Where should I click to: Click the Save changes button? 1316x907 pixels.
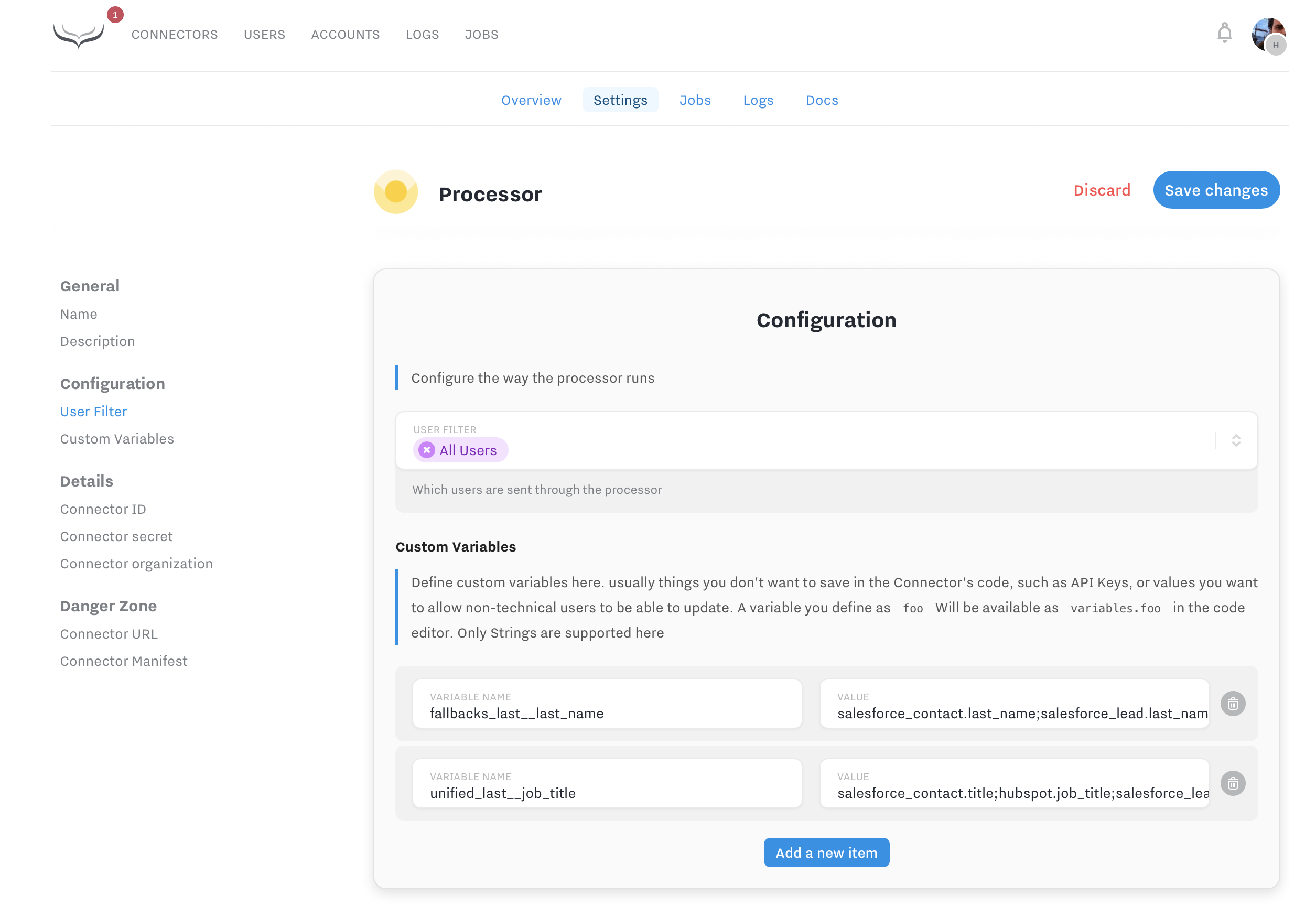pos(1215,190)
